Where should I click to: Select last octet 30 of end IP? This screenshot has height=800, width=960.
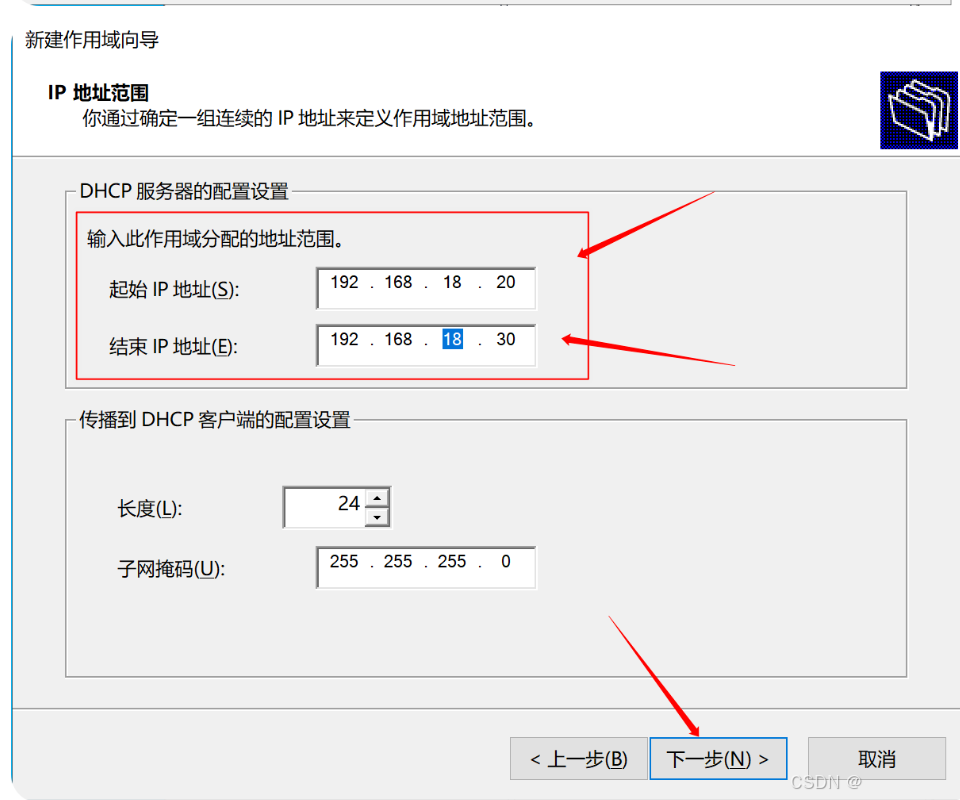[506, 339]
